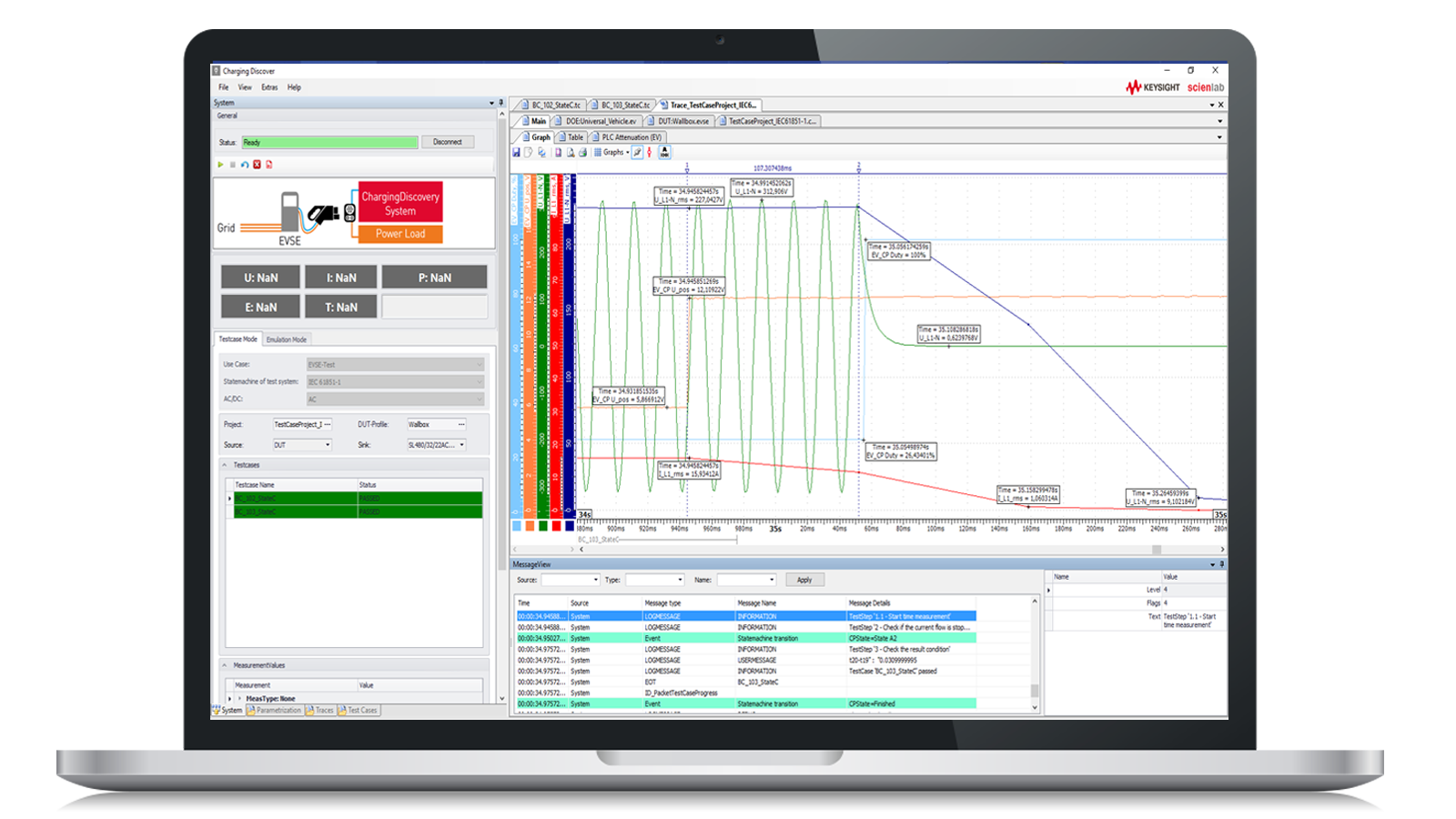1456x819 pixels.
Task: Switch to the Emulation Mode tab
Action: click(x=287, y=339)
